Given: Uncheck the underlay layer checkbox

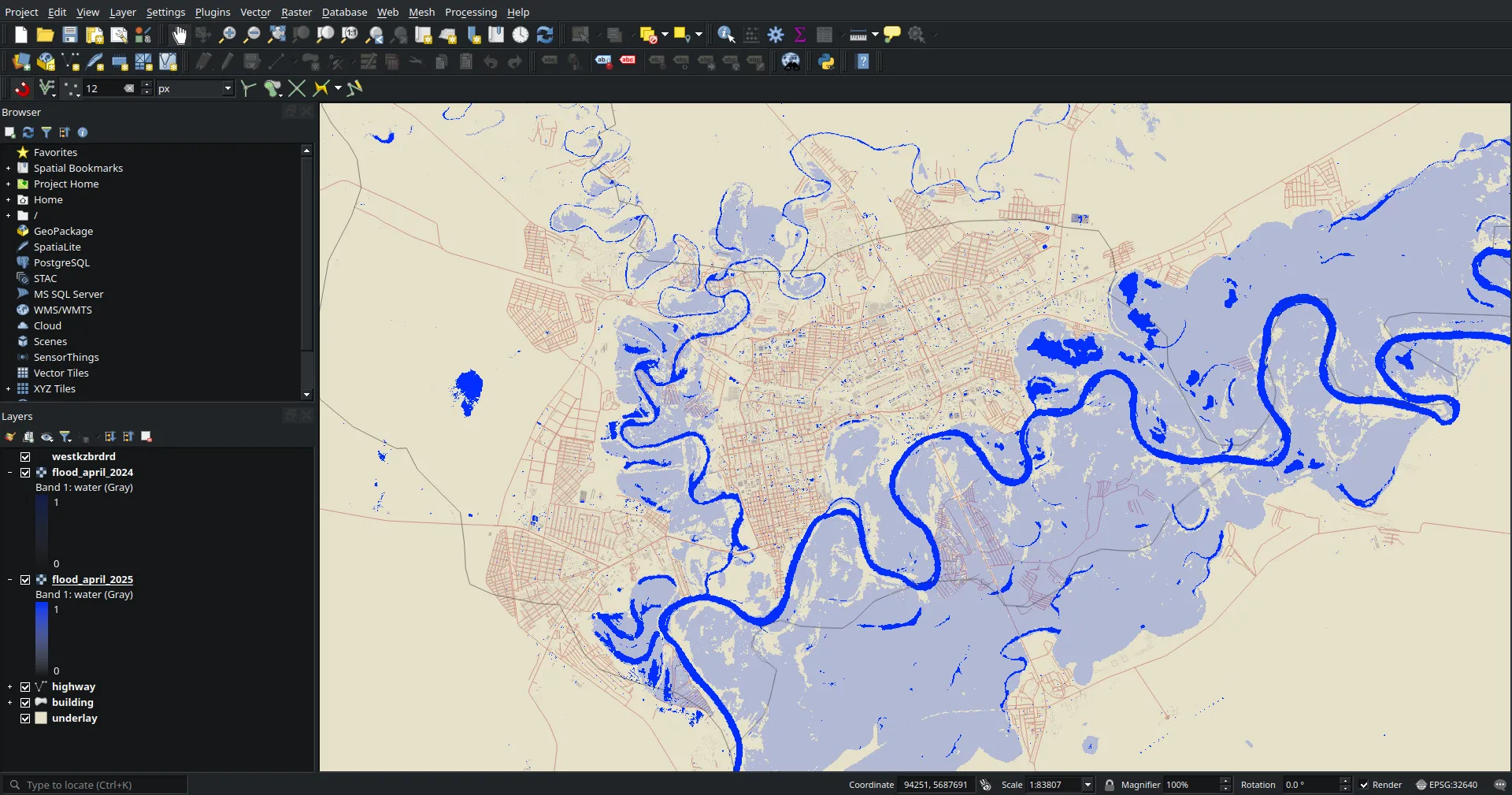Looking at the screenshot, I should 25,719.
